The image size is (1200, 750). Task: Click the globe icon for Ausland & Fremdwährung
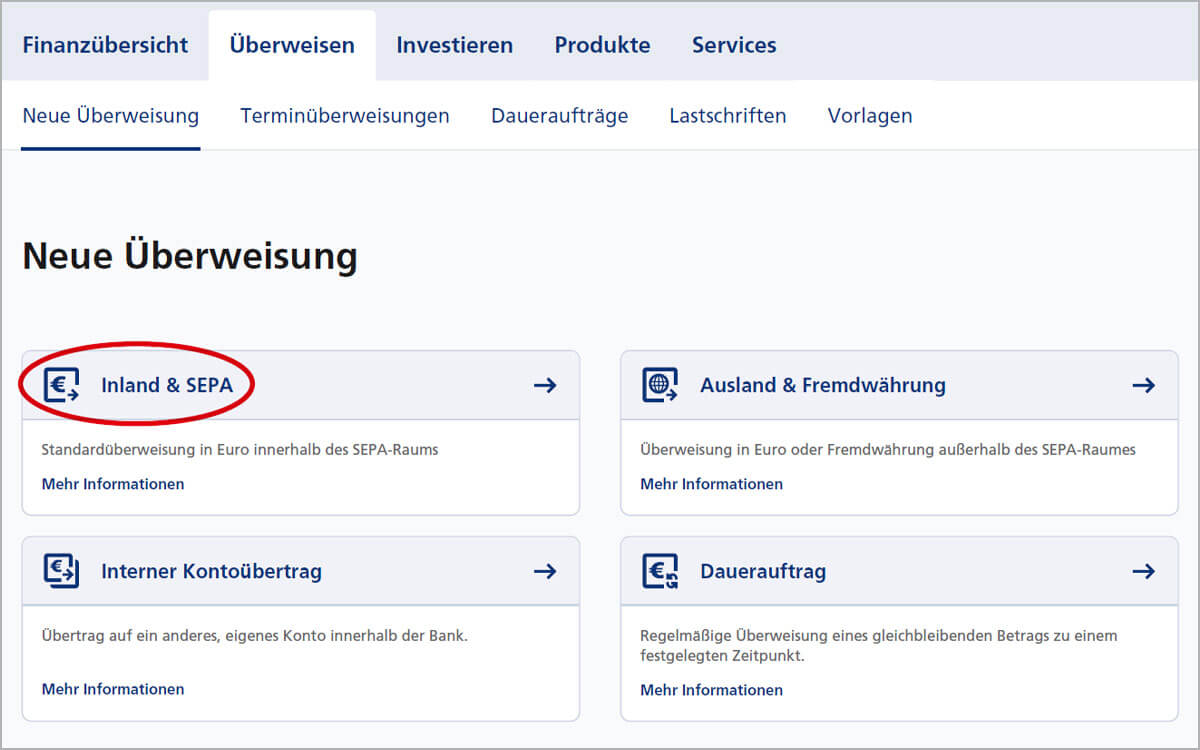click(x=660, y=384)
